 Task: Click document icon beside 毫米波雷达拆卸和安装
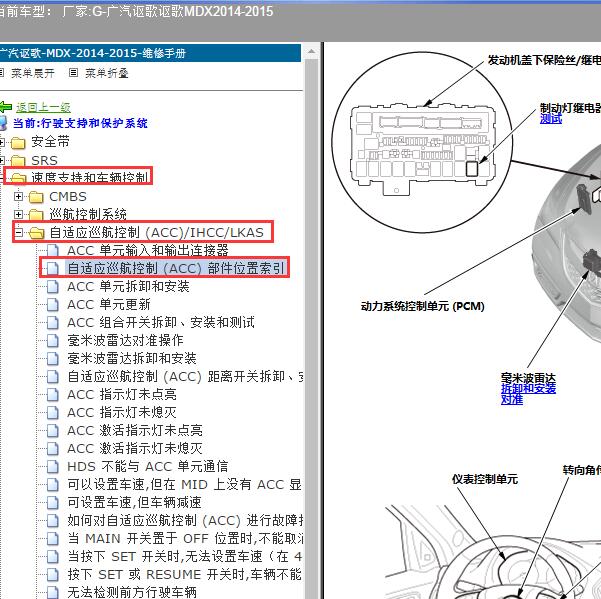click(x=53, y=358)
